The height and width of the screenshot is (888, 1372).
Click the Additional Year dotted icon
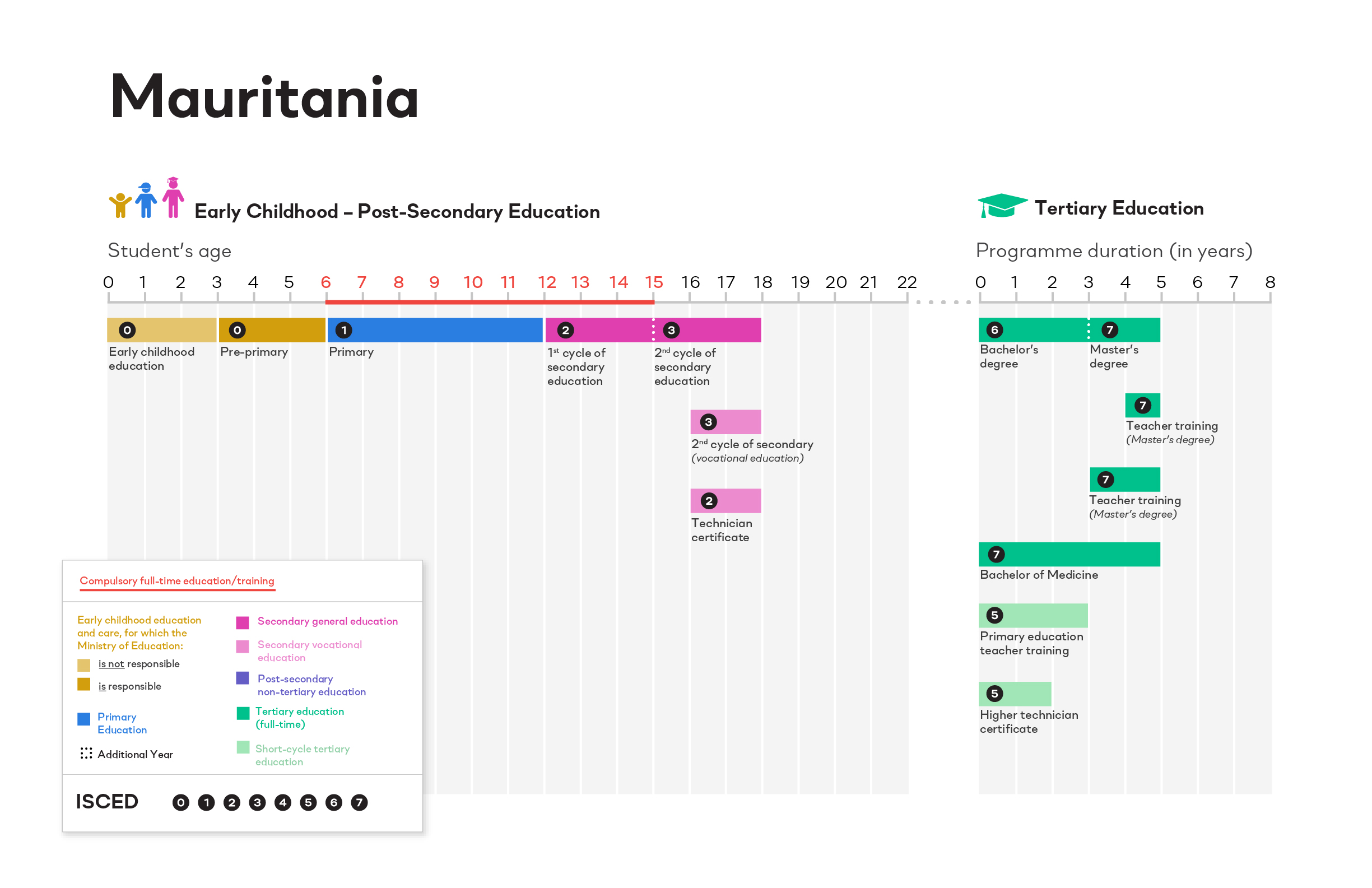[x=86, y=754]
